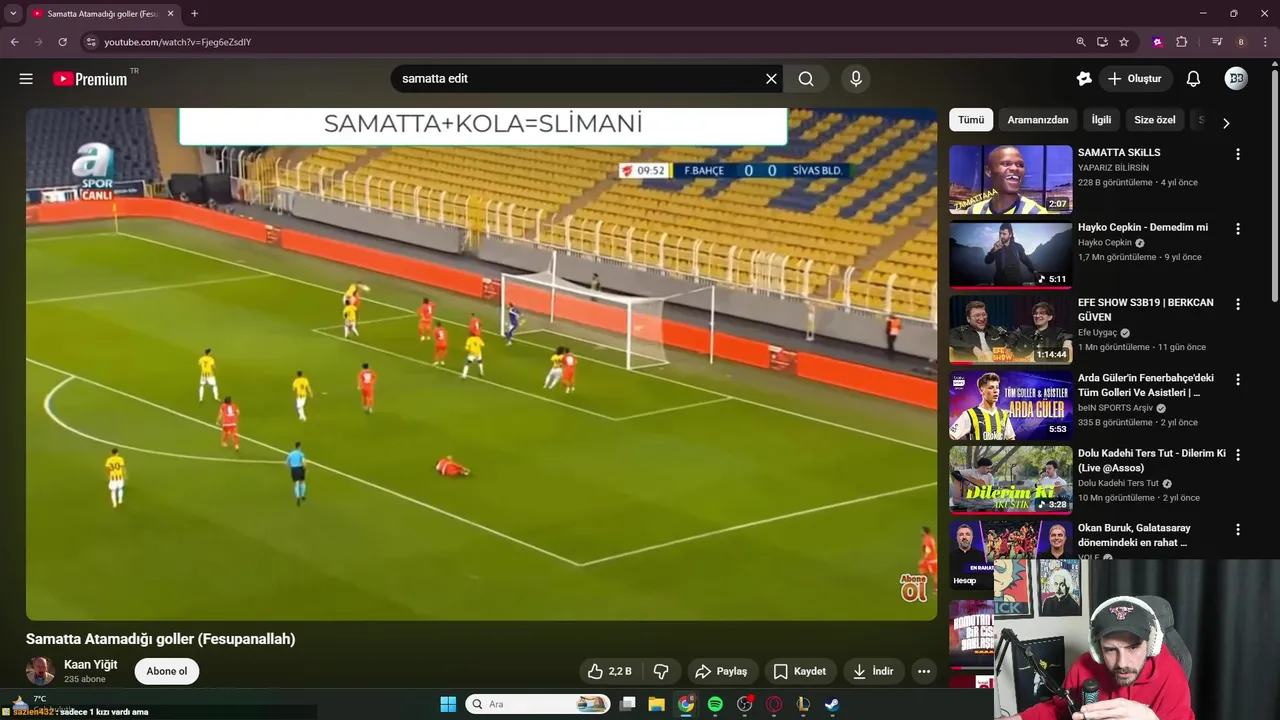Open more video actions (three dots)
The height and width of the screenshot is (720, 1280).
click(924, 671)
